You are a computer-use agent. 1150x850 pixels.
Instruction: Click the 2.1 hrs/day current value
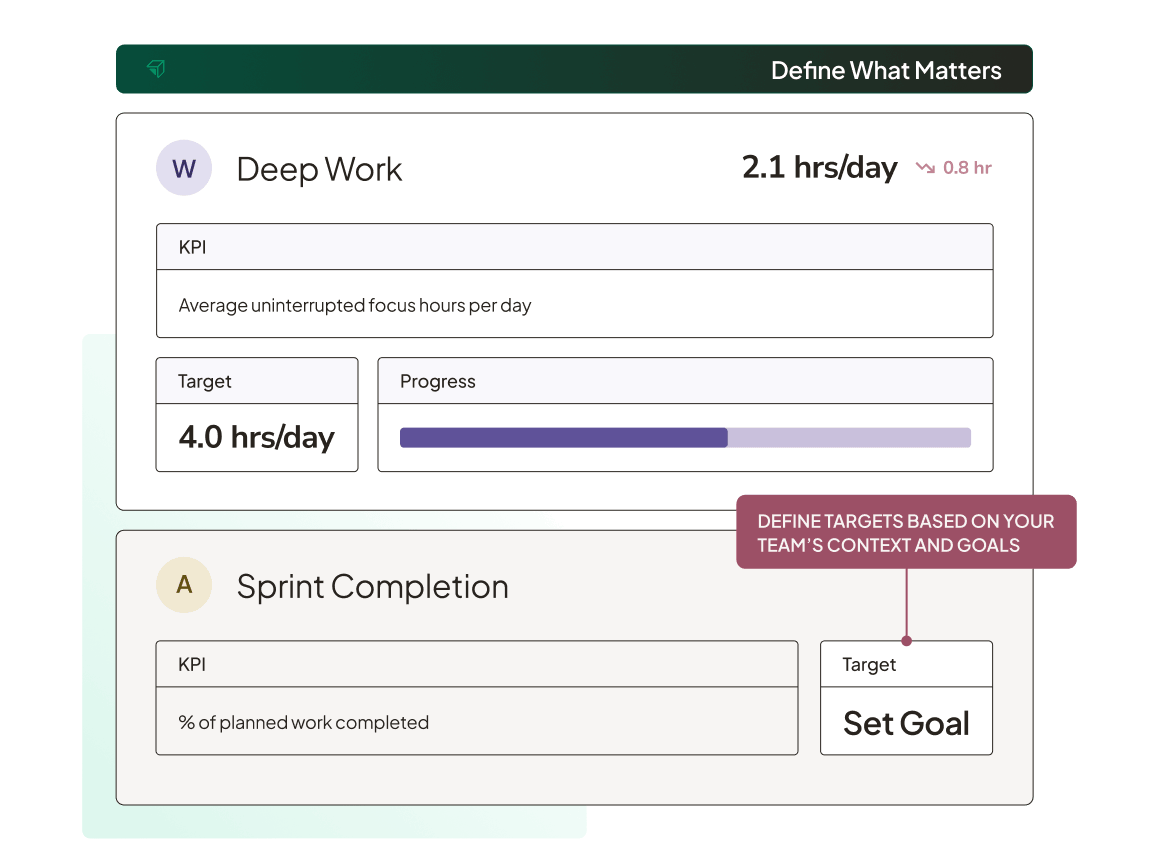tap(819, 167)
